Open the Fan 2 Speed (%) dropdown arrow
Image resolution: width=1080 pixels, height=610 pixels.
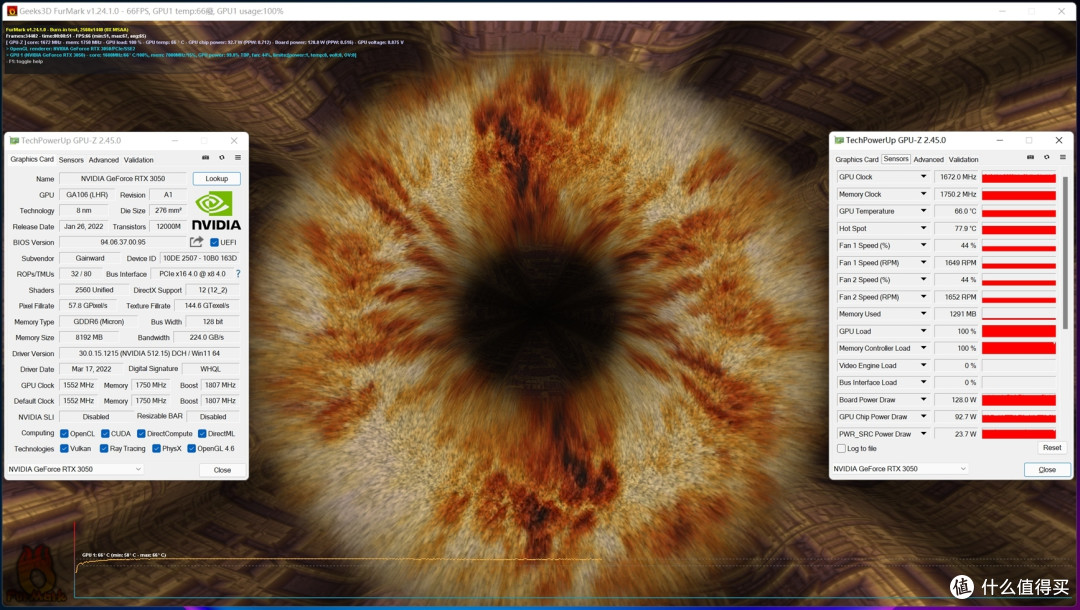coord(924,280)
